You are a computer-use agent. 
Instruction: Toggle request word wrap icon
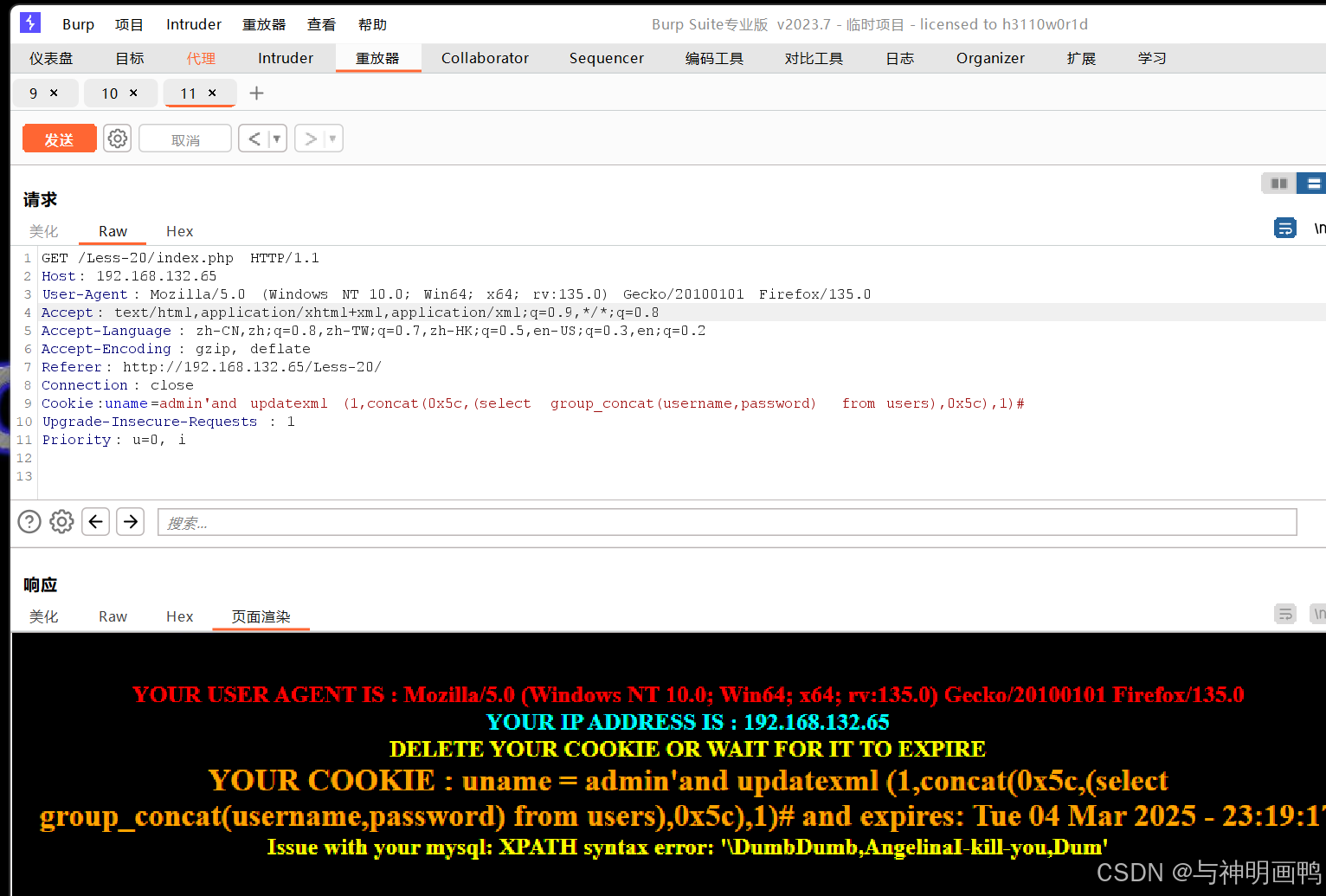1285,228
